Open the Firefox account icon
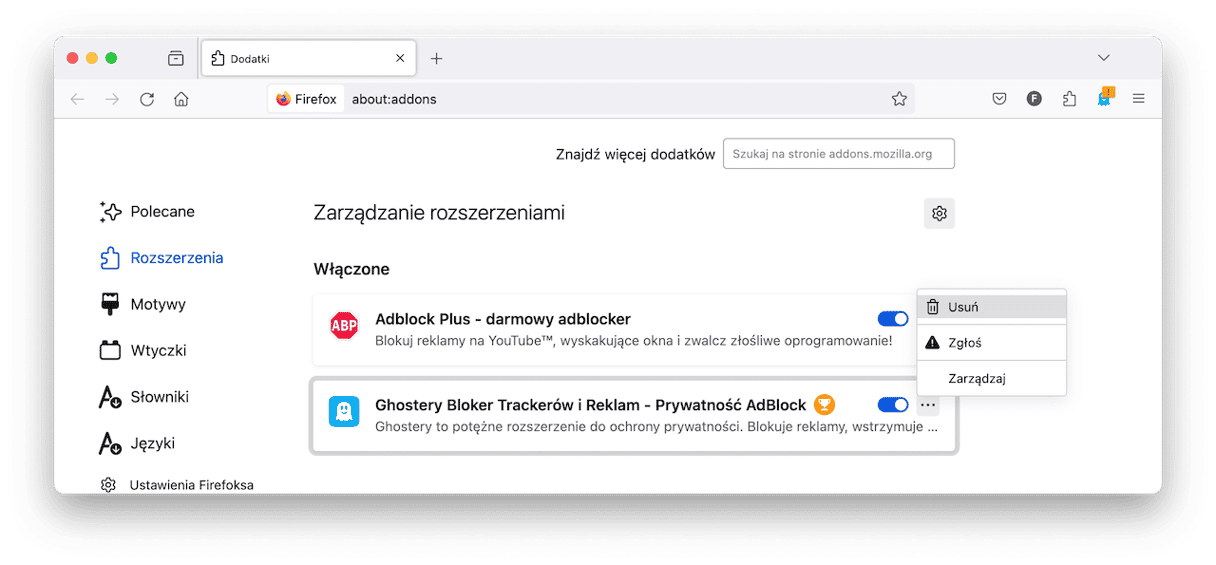 (x=1034, y=99)
